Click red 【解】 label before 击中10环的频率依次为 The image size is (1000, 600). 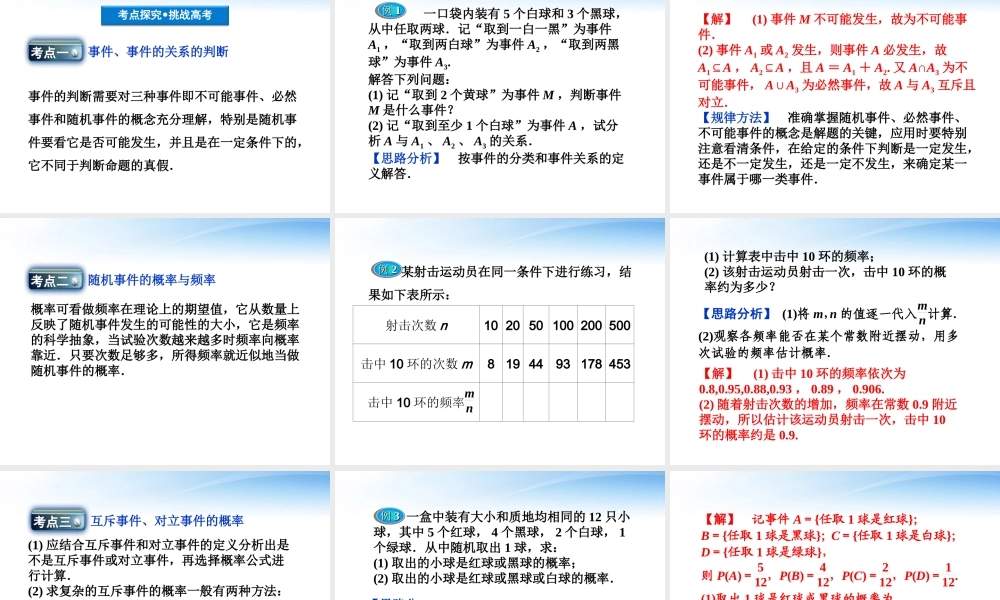(x=717, y=374)
